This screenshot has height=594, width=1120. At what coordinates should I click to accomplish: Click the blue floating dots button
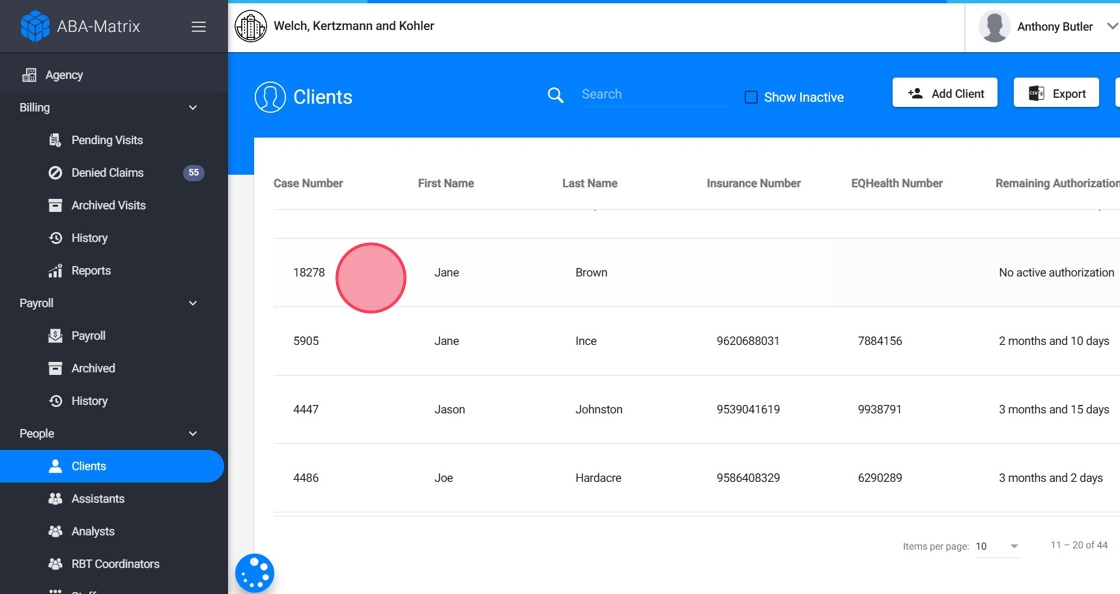tap(255, 573)
